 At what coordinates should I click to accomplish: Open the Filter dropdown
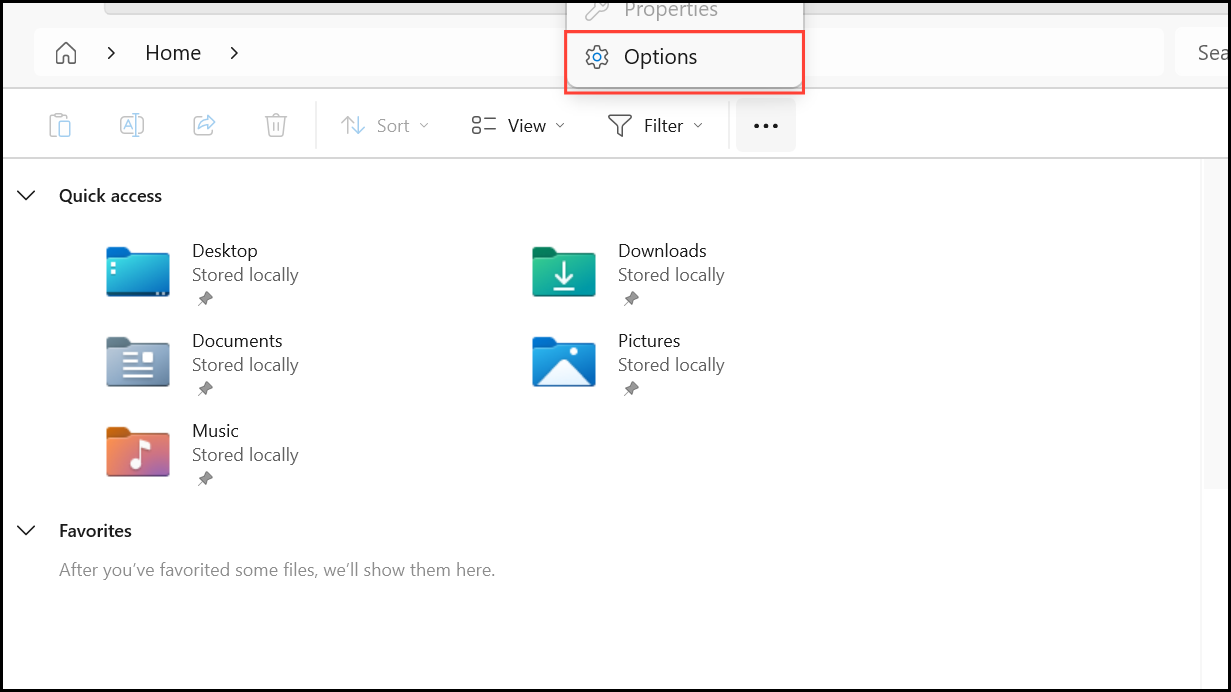654,125
